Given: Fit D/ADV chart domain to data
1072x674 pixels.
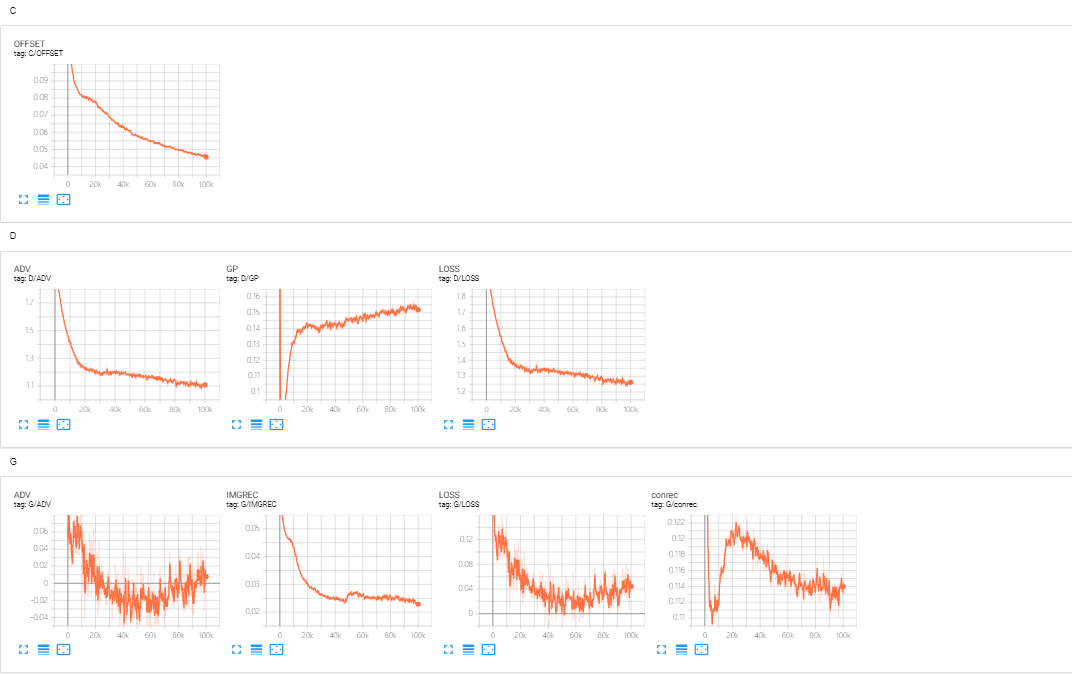Looking at the screenshot, I should click(x=64, y=424).
